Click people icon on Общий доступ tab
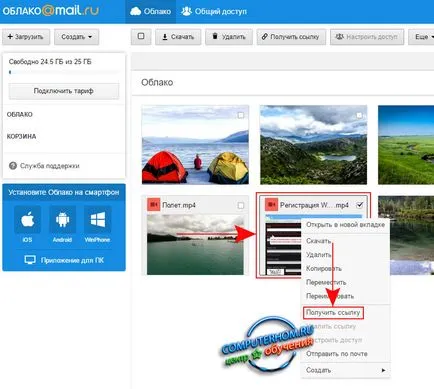This screenshot has height=389, width=434. [186, 11]
